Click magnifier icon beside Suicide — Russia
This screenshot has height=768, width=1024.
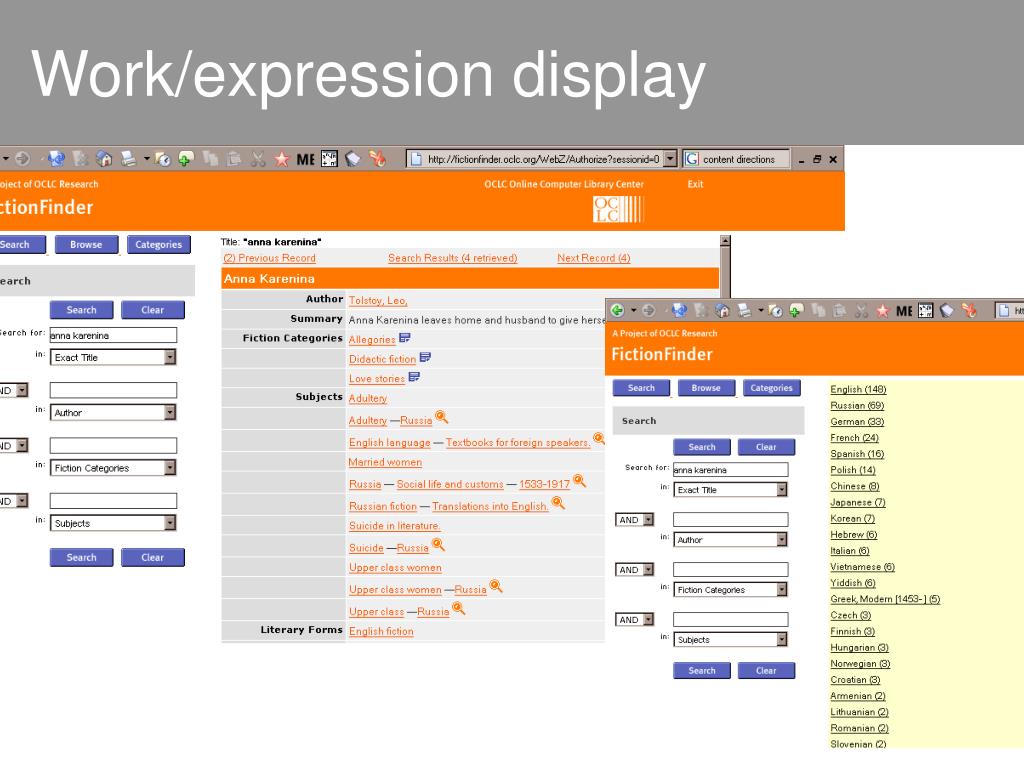tap(438, 544)
